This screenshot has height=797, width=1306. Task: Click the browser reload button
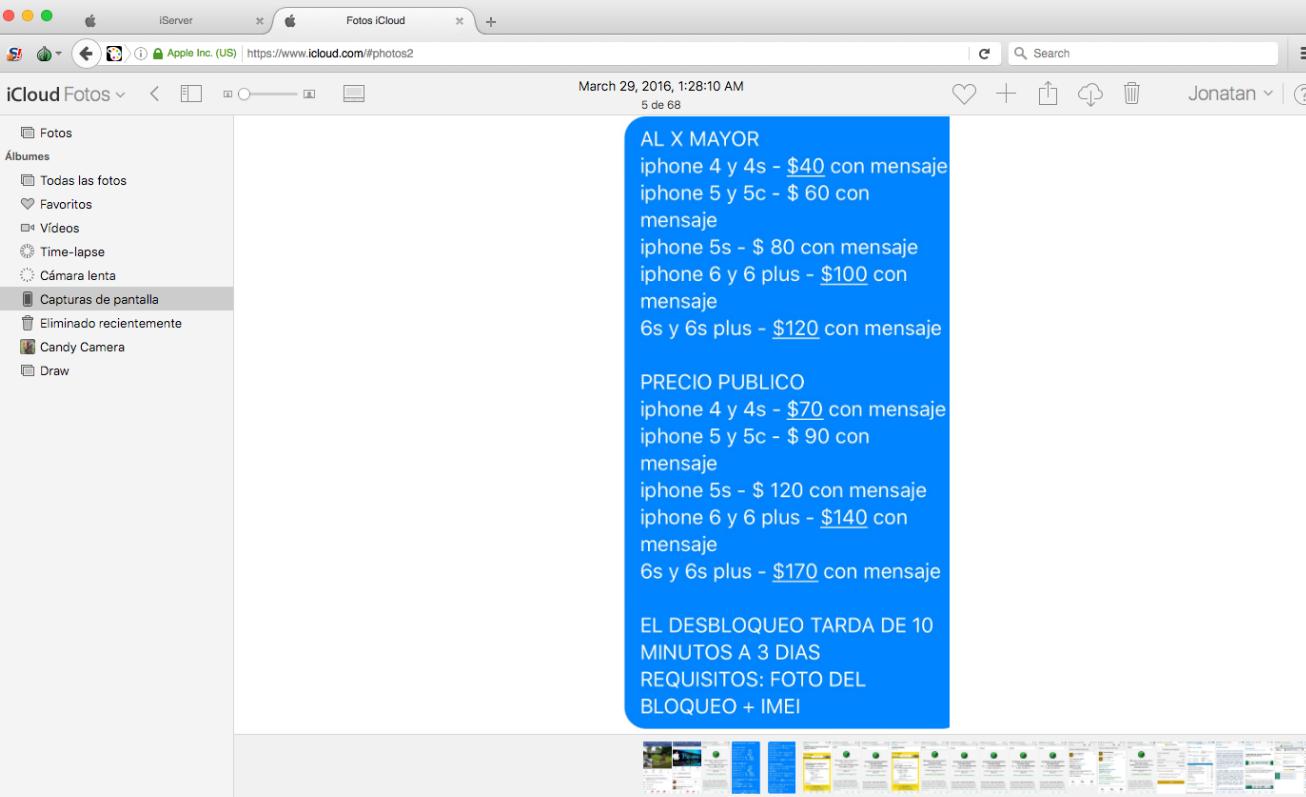click(984, 54)
